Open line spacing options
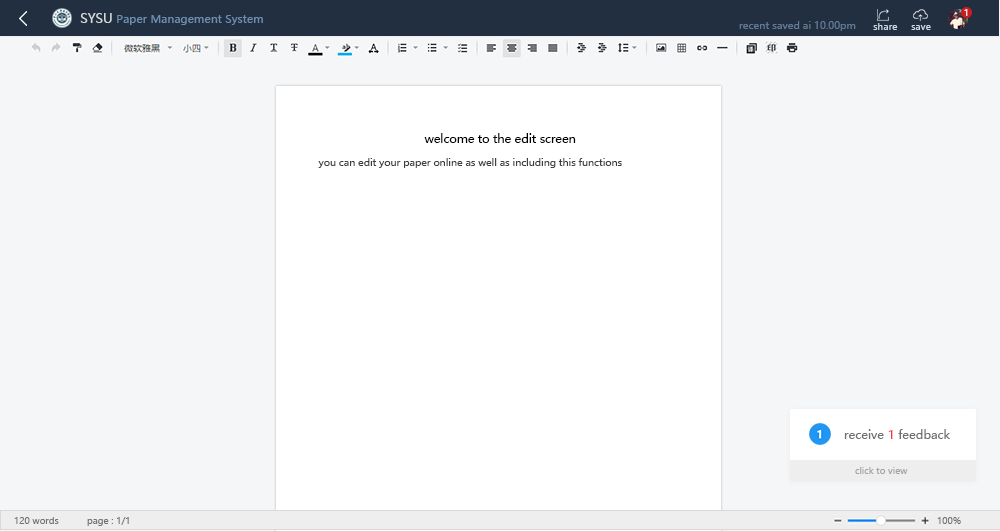The height and width of the screenshot is (531, 1000). pyautogui.click(x=627, y=48)
